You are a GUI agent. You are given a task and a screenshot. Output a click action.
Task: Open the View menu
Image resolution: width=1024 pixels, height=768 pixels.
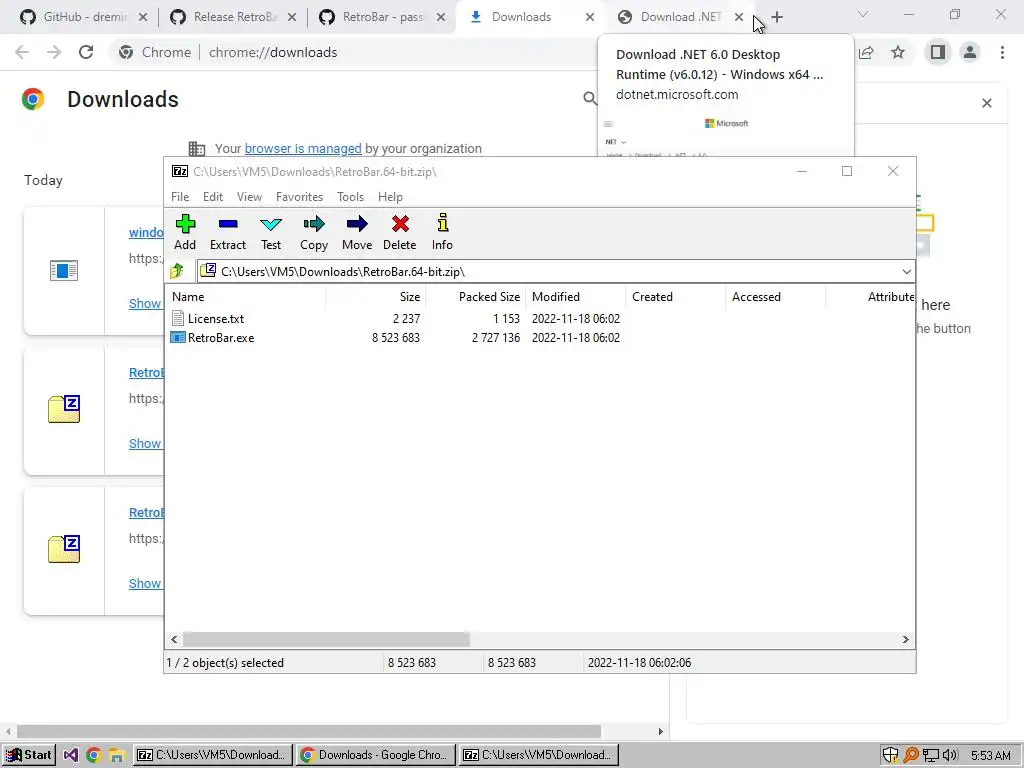pos(249,197)
